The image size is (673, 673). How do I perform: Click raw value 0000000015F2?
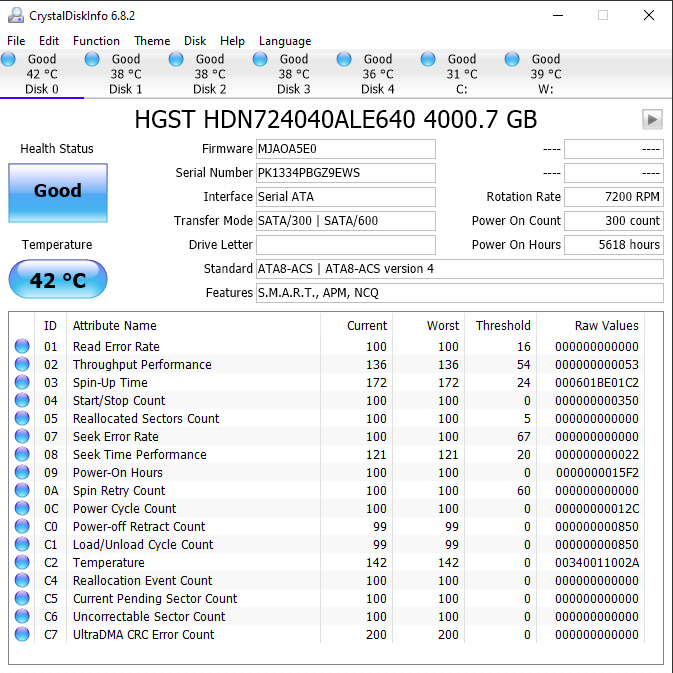coord(597,473)
